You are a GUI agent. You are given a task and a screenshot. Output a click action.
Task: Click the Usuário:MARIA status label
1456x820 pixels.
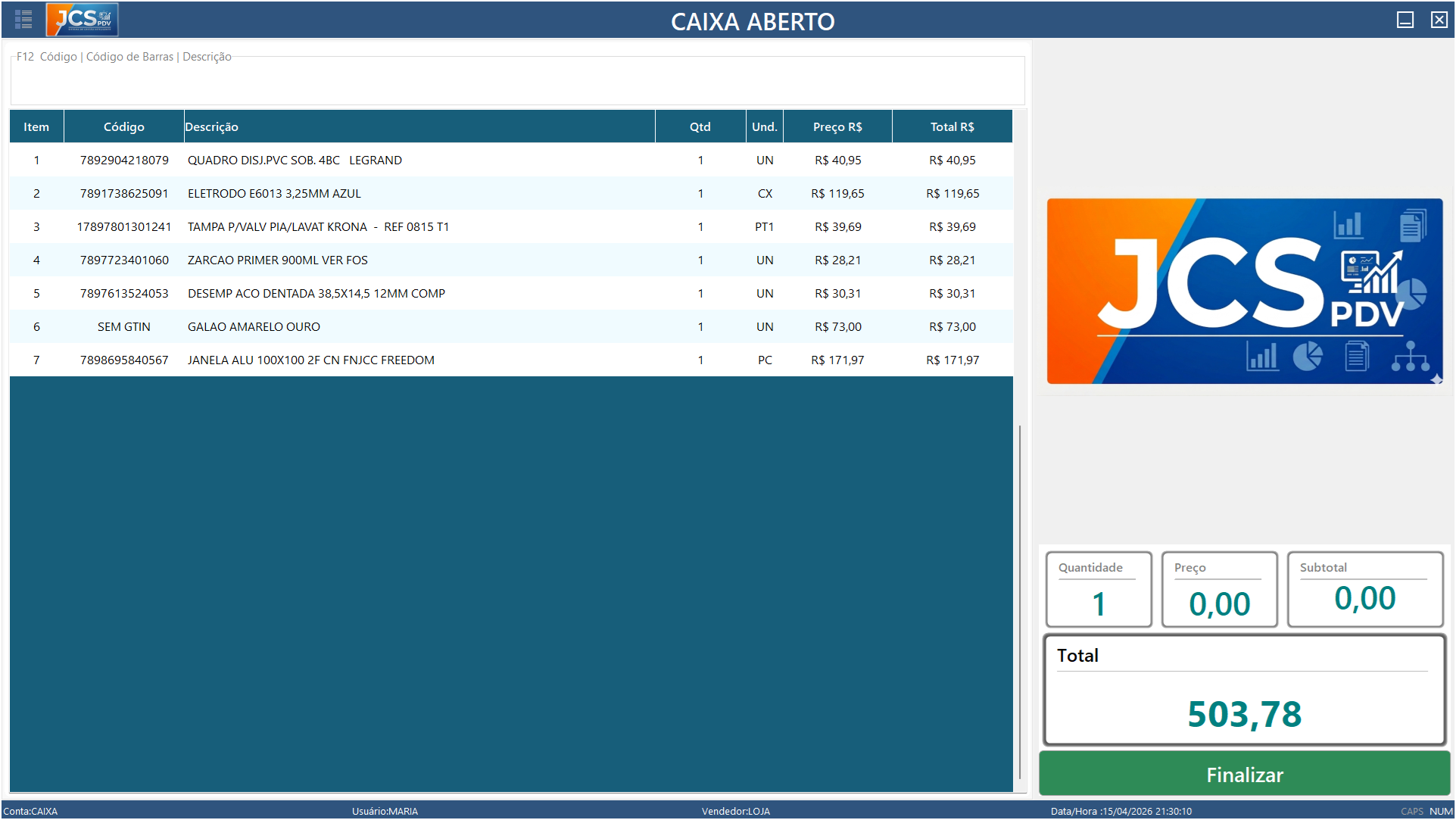(385, 811)
